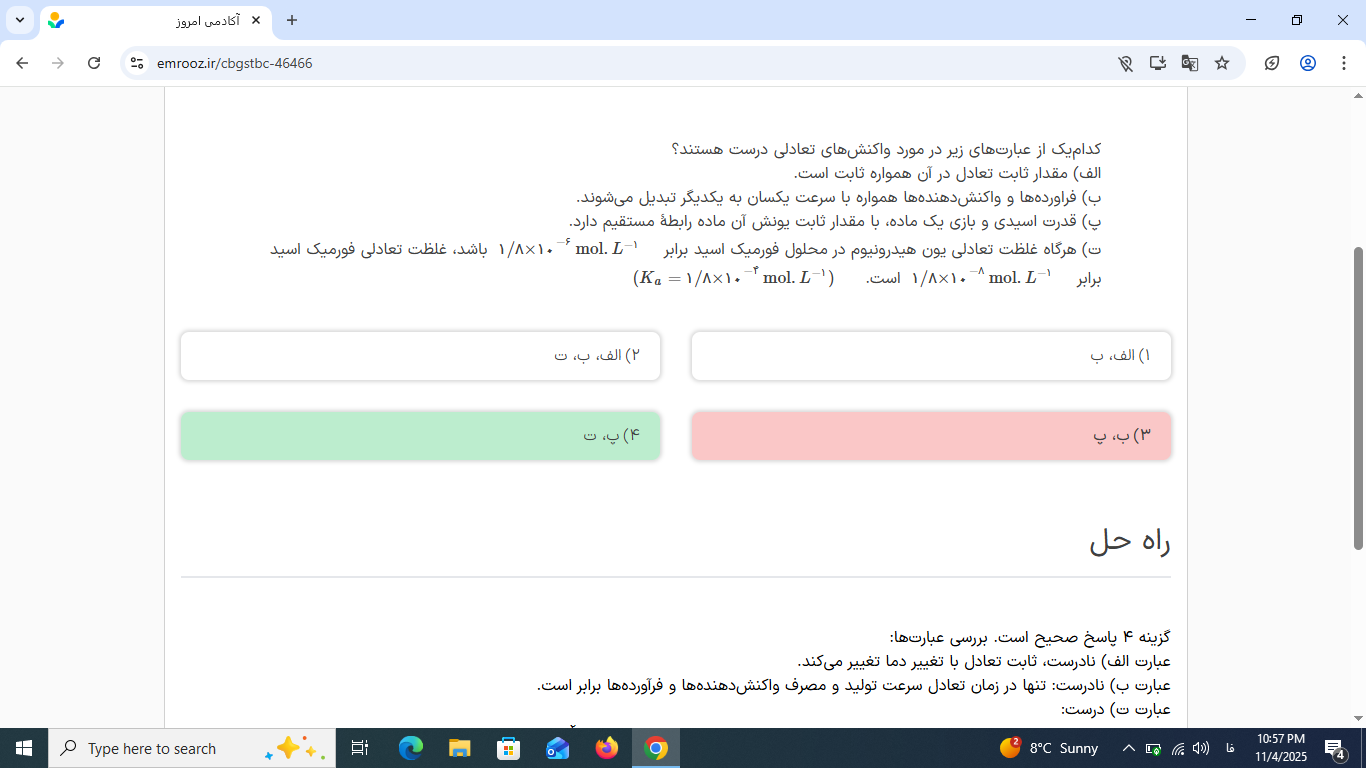The height and width of the screenshot is (768, 1366).
Task: Open the Google Translate page icon
Action: coord(1189,63)
